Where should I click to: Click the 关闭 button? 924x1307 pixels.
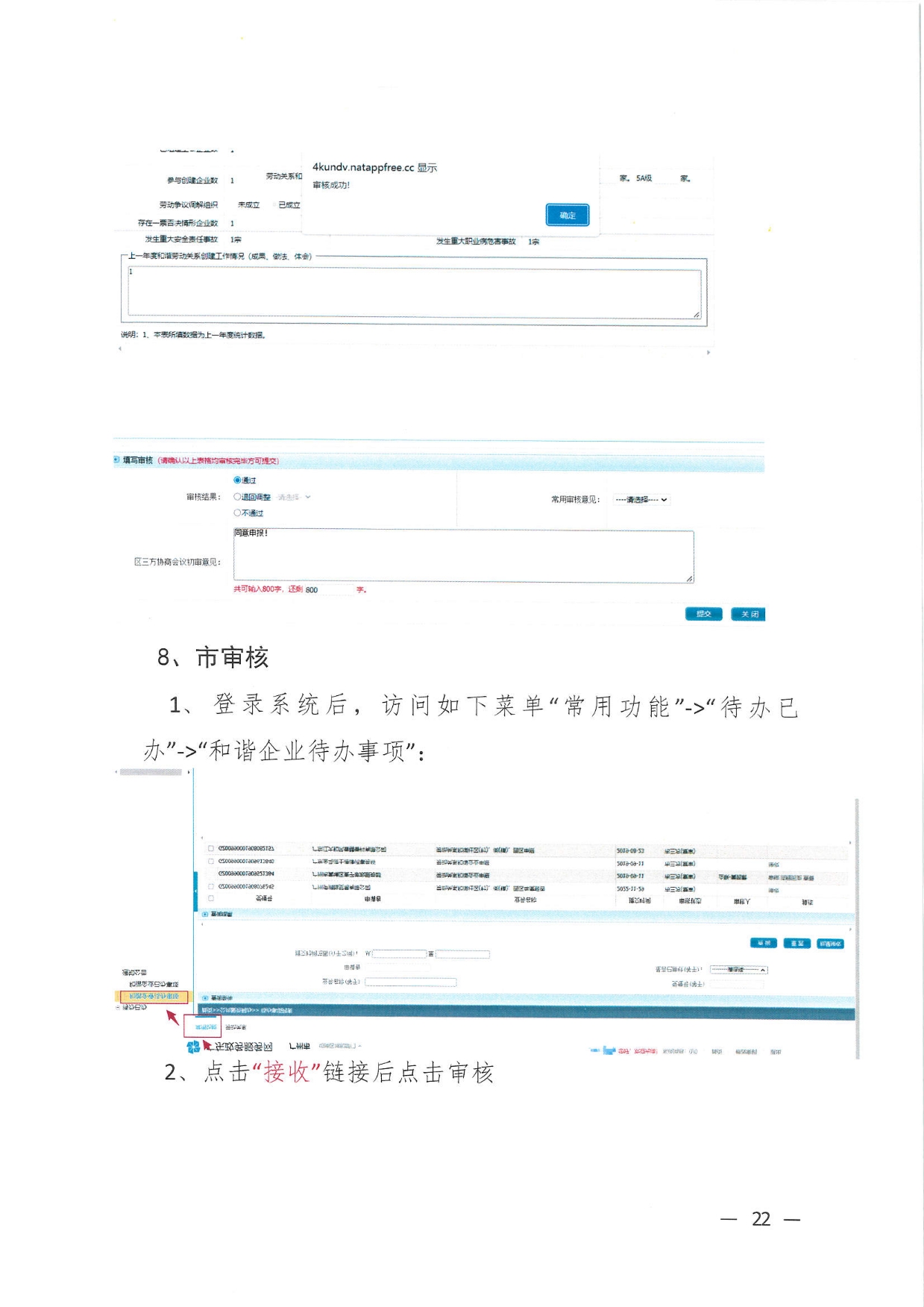pyautogui.click(x=748, y=614)
